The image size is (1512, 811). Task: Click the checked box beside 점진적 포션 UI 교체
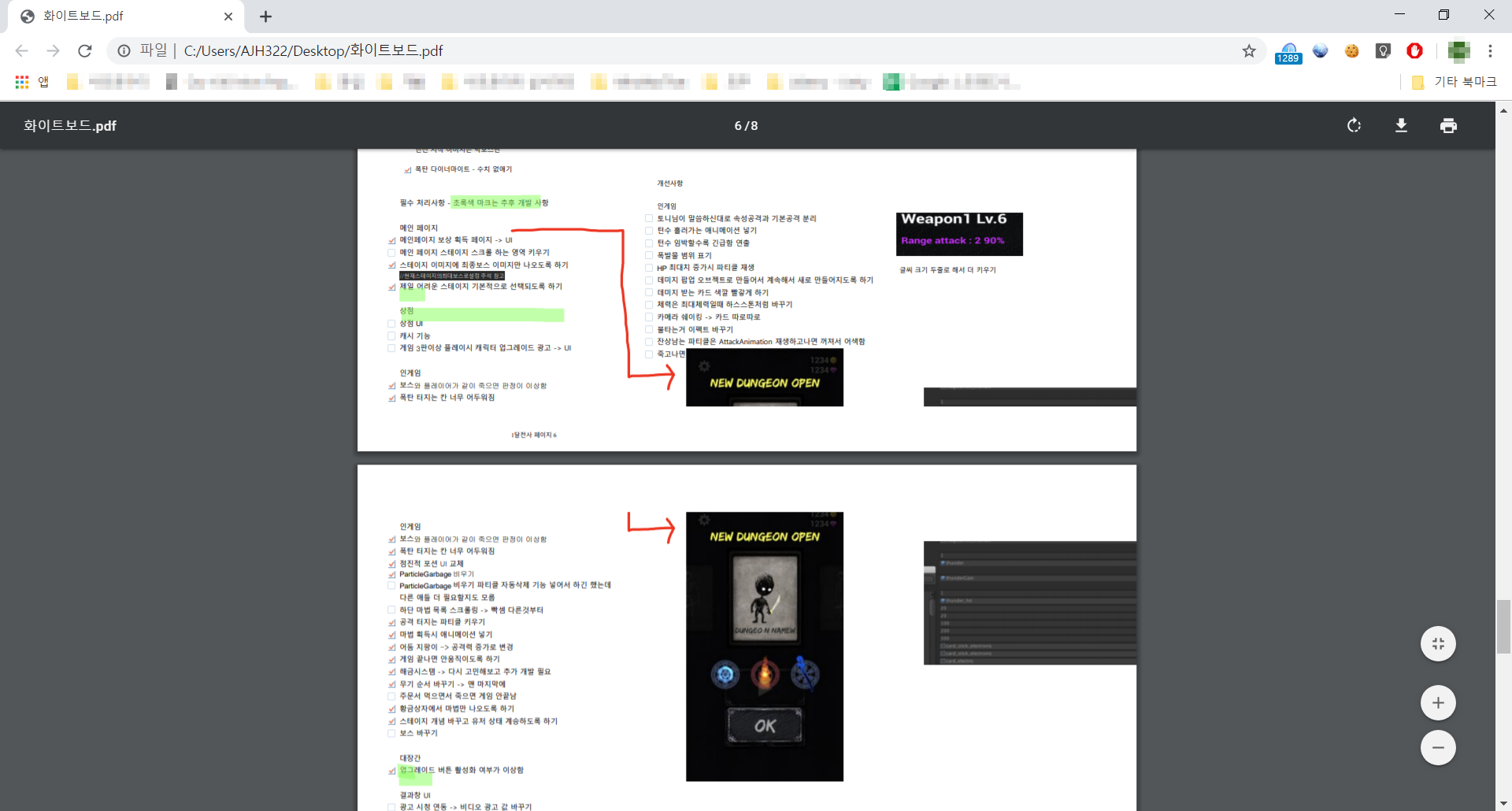391,565
